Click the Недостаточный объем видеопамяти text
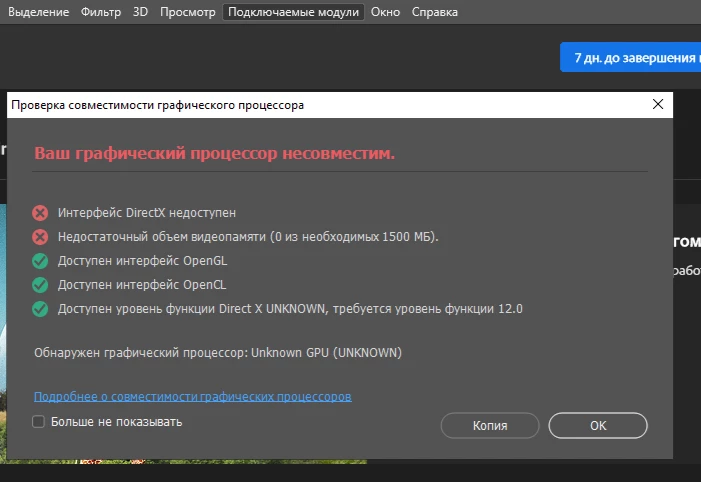The height and width of the screenshot is (482, 701). 248,237
